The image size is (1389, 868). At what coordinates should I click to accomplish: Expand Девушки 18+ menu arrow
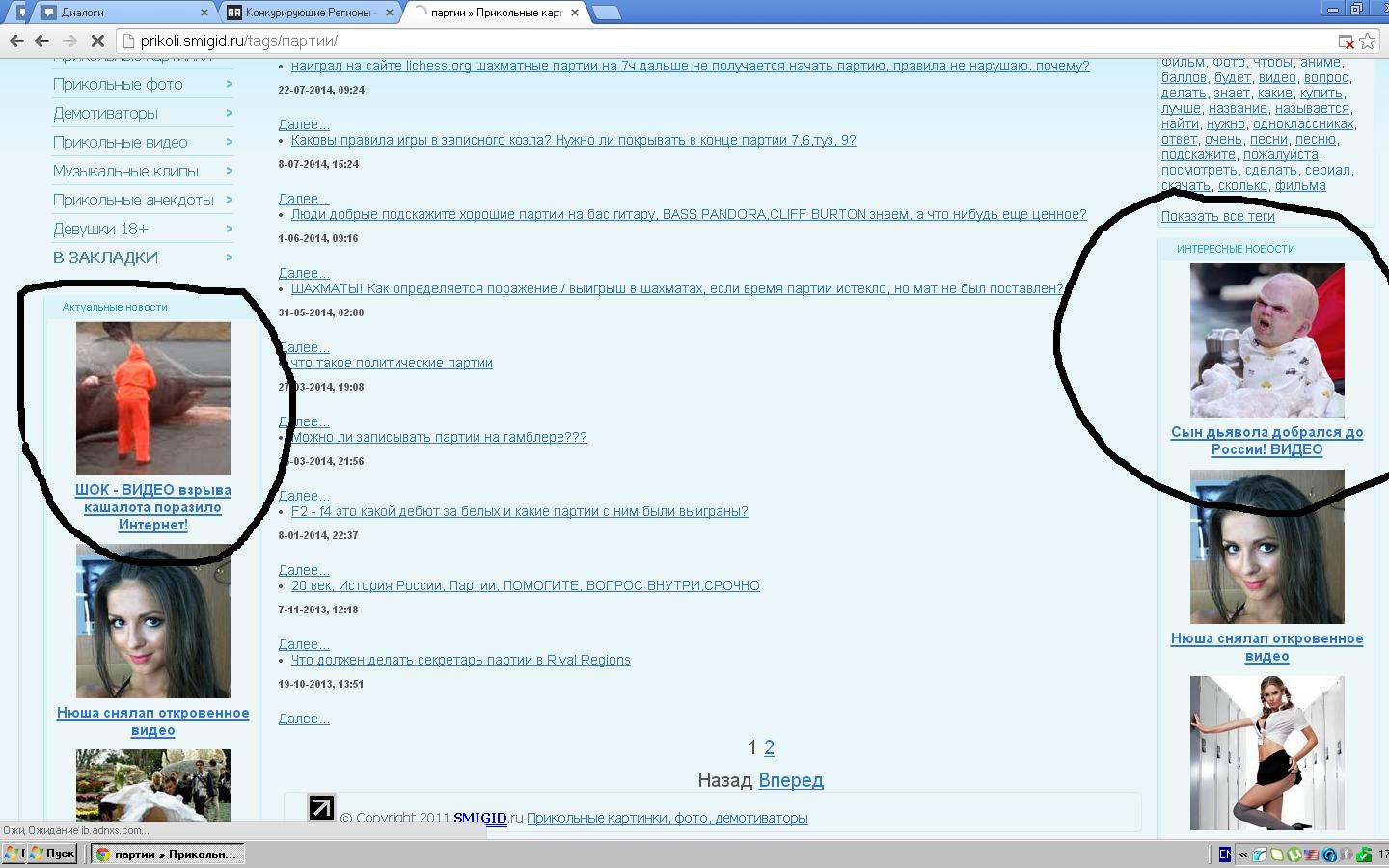[230, 229]
